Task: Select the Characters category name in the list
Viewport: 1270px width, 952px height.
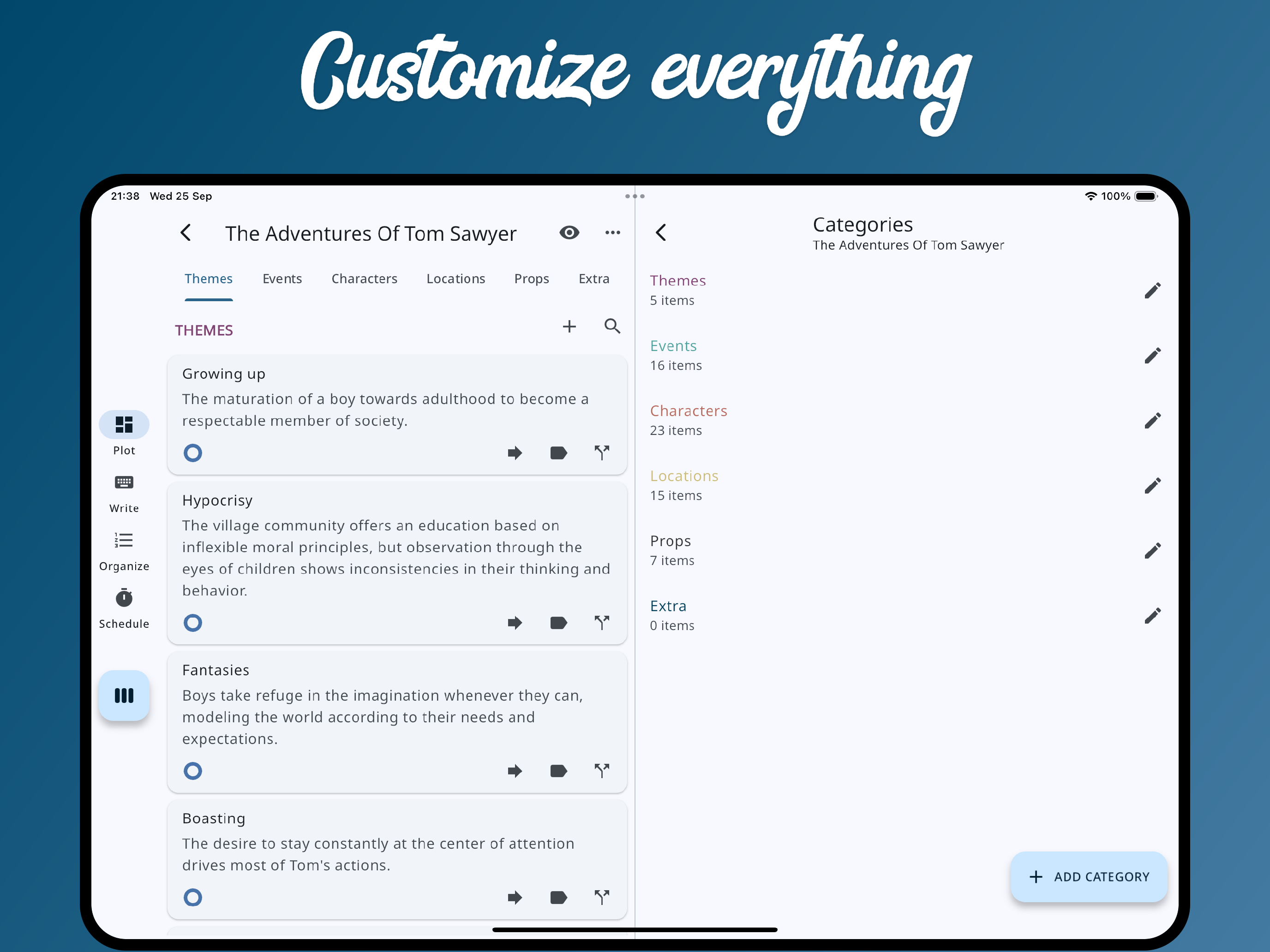Action: coord(689,411)
